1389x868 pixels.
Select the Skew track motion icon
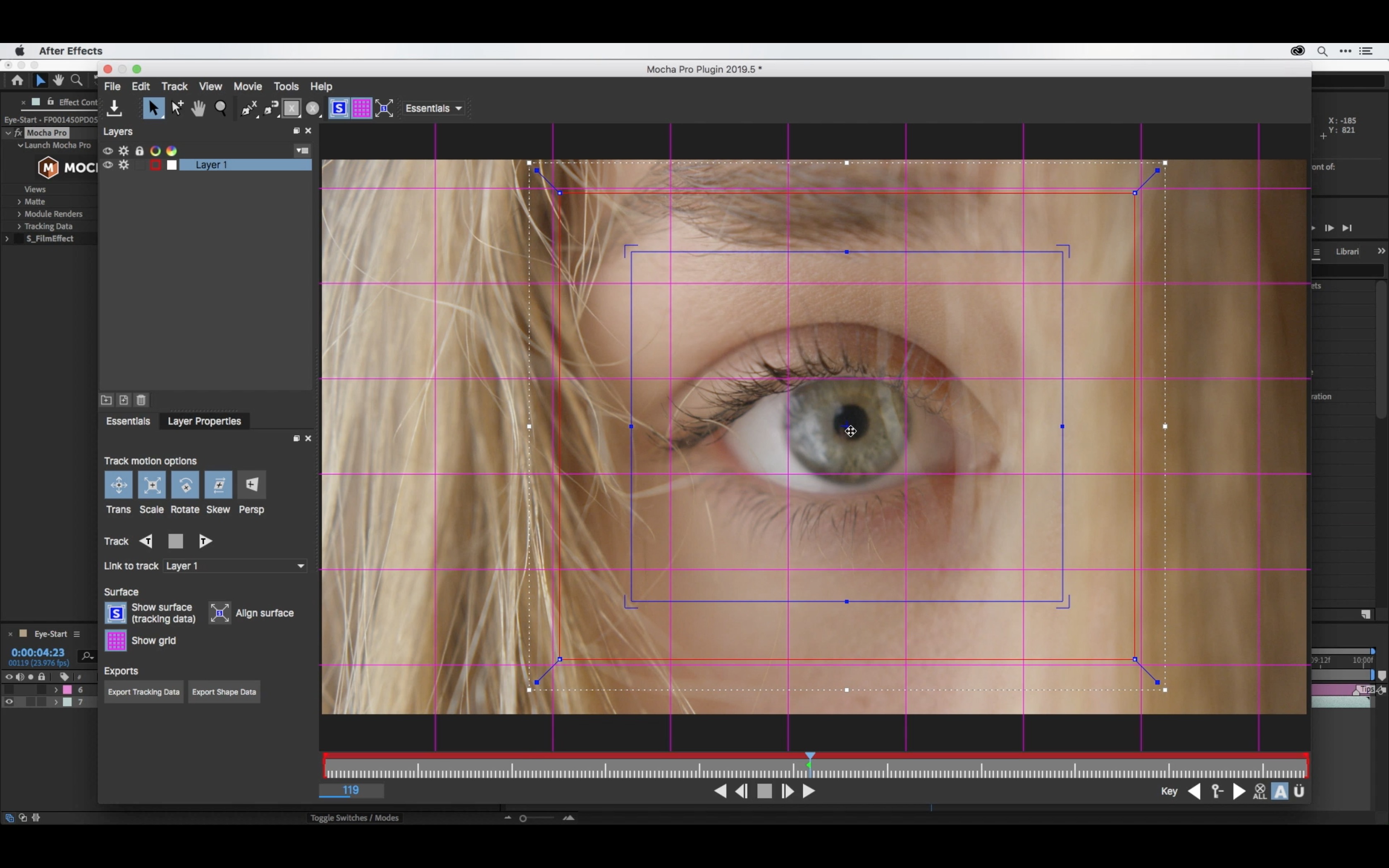coord(218,485)
